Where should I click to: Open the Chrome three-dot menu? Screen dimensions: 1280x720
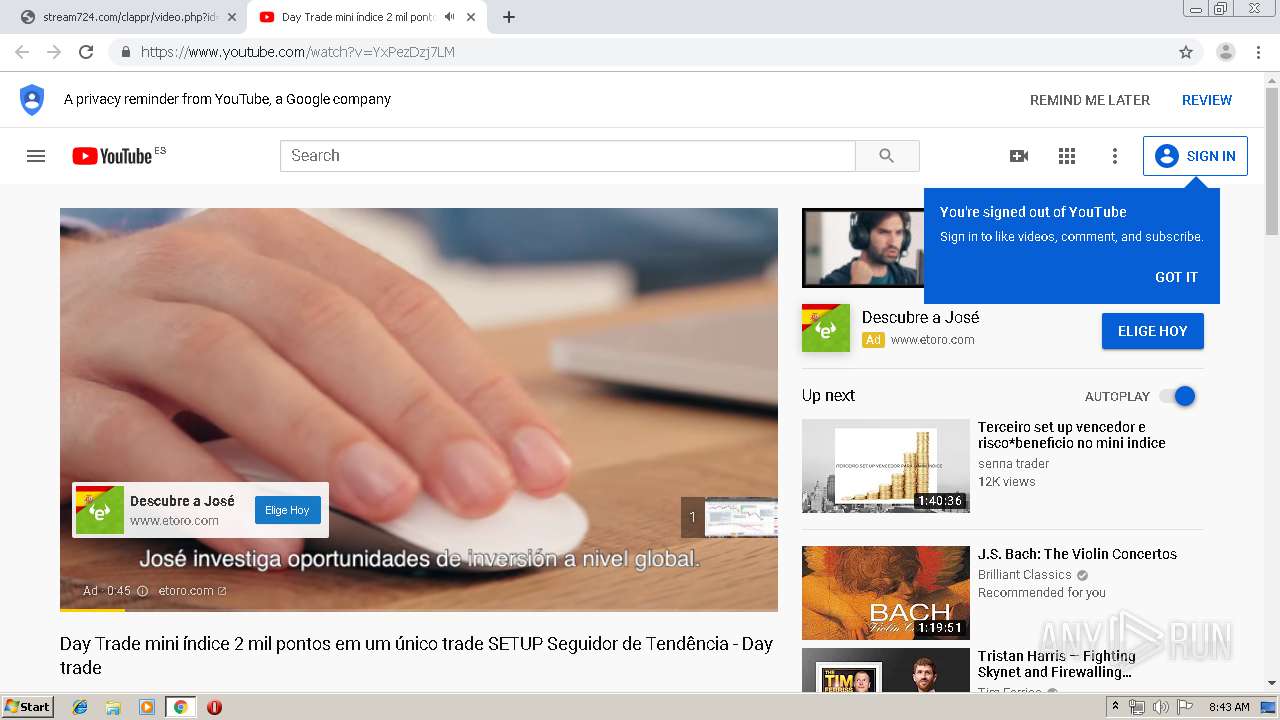[1258, 52]
